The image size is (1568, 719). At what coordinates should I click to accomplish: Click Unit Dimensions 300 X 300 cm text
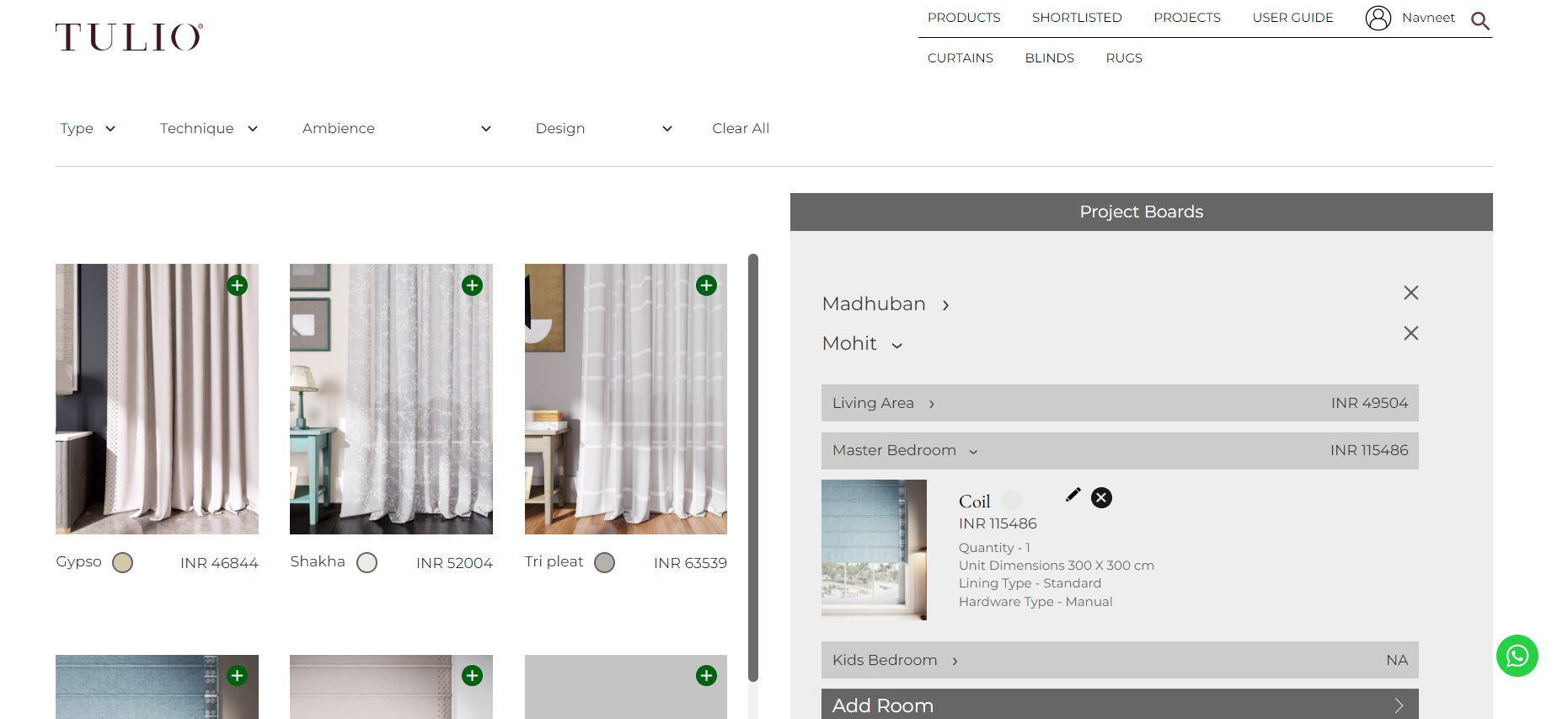pos(1057,566)
